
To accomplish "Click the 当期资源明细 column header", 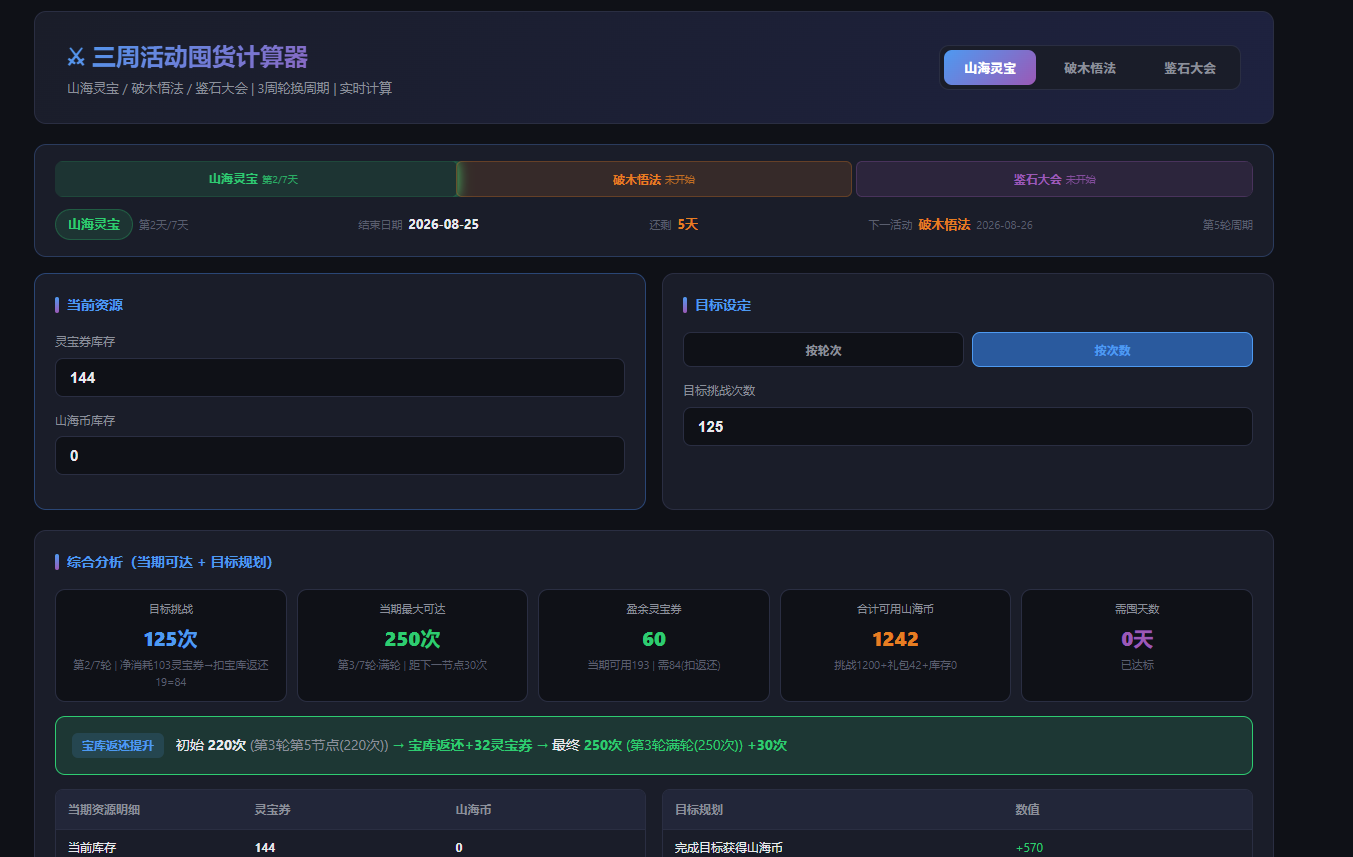I will 104,809.
